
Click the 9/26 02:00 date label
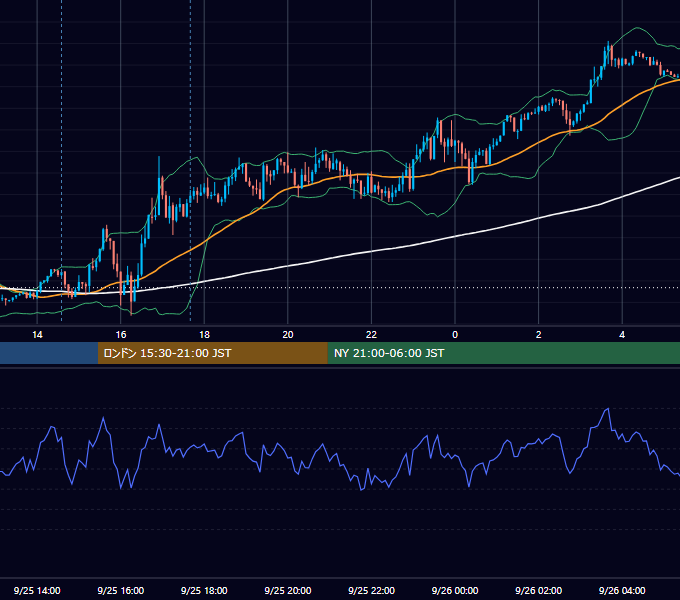[x=538, y=590]
